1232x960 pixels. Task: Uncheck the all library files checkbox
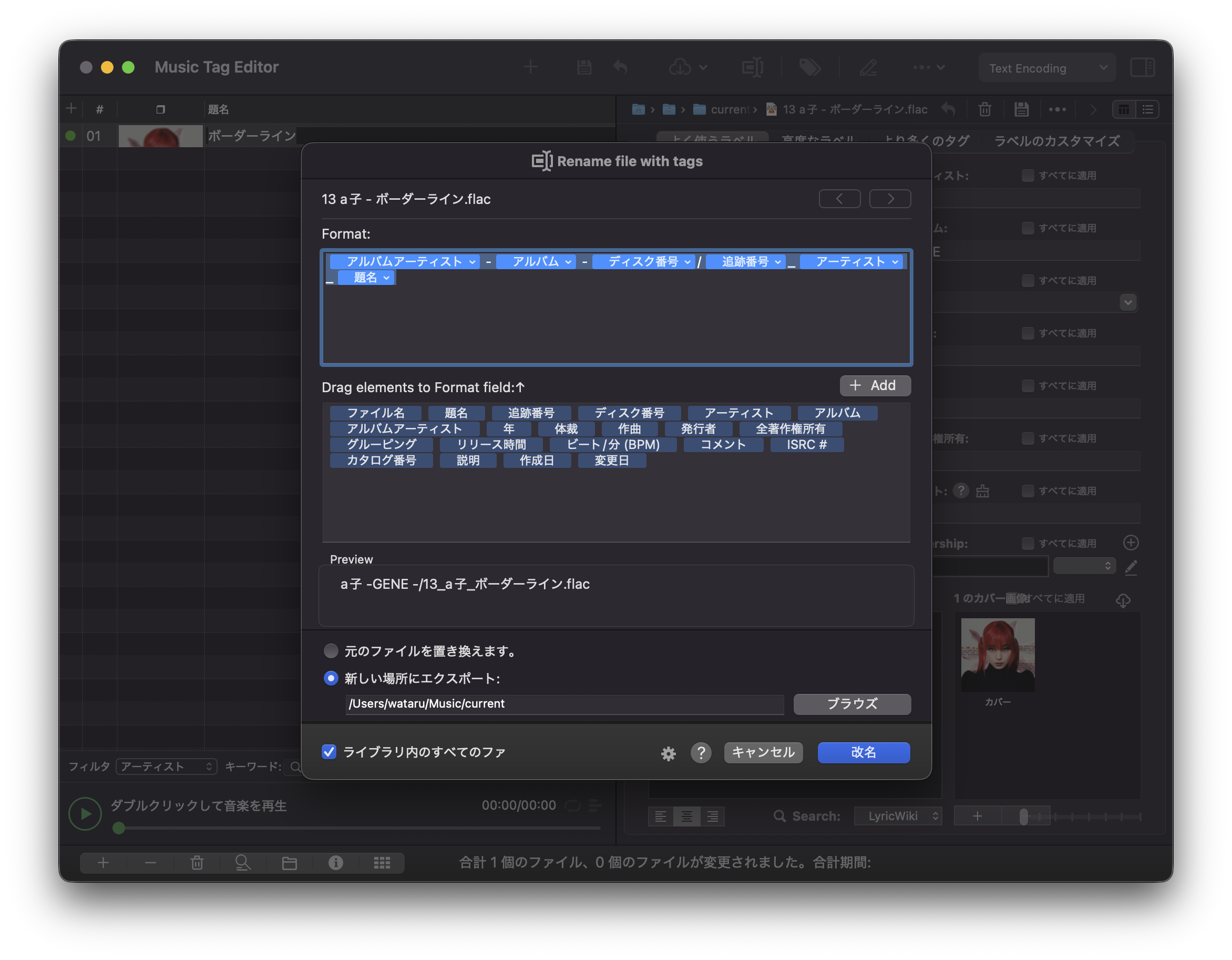pos(329,752)
